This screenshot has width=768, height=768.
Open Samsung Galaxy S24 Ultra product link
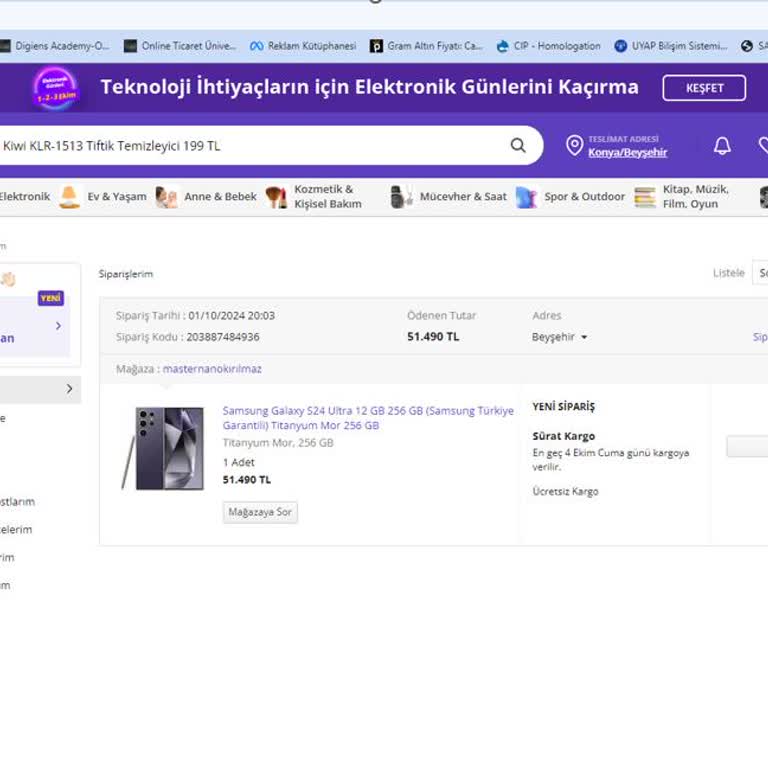pyautogui.click(x=368, y=418)
